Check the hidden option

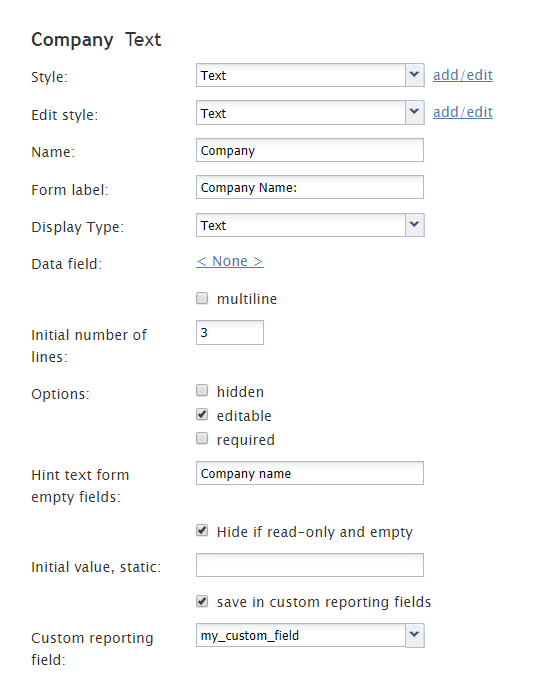[202, 390]
